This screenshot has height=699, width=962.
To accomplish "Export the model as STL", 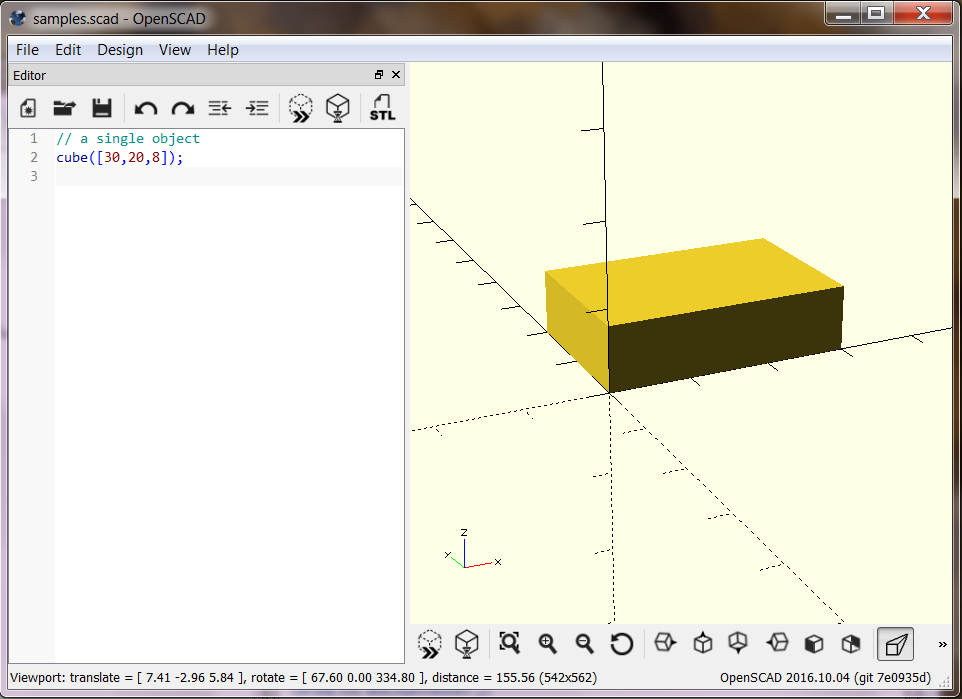I will pyautogui.click(x=382, y=107).
